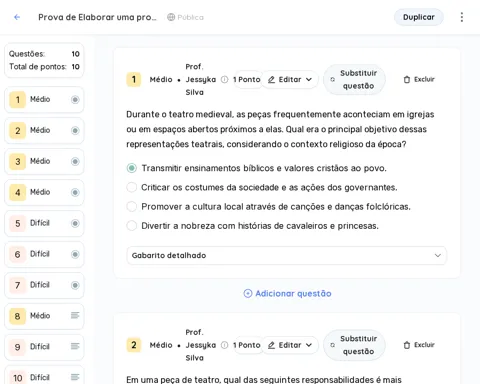Jump to question 5 Difícil in sidebar
The width and height of the screenshot is (480, 384).
tap(44, 223)
